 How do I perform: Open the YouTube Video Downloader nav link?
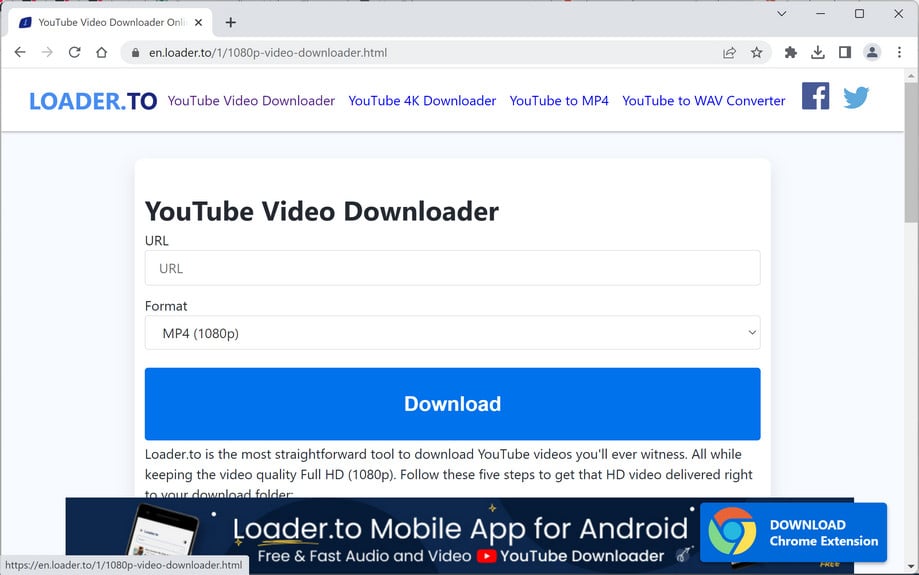point(251,101)
